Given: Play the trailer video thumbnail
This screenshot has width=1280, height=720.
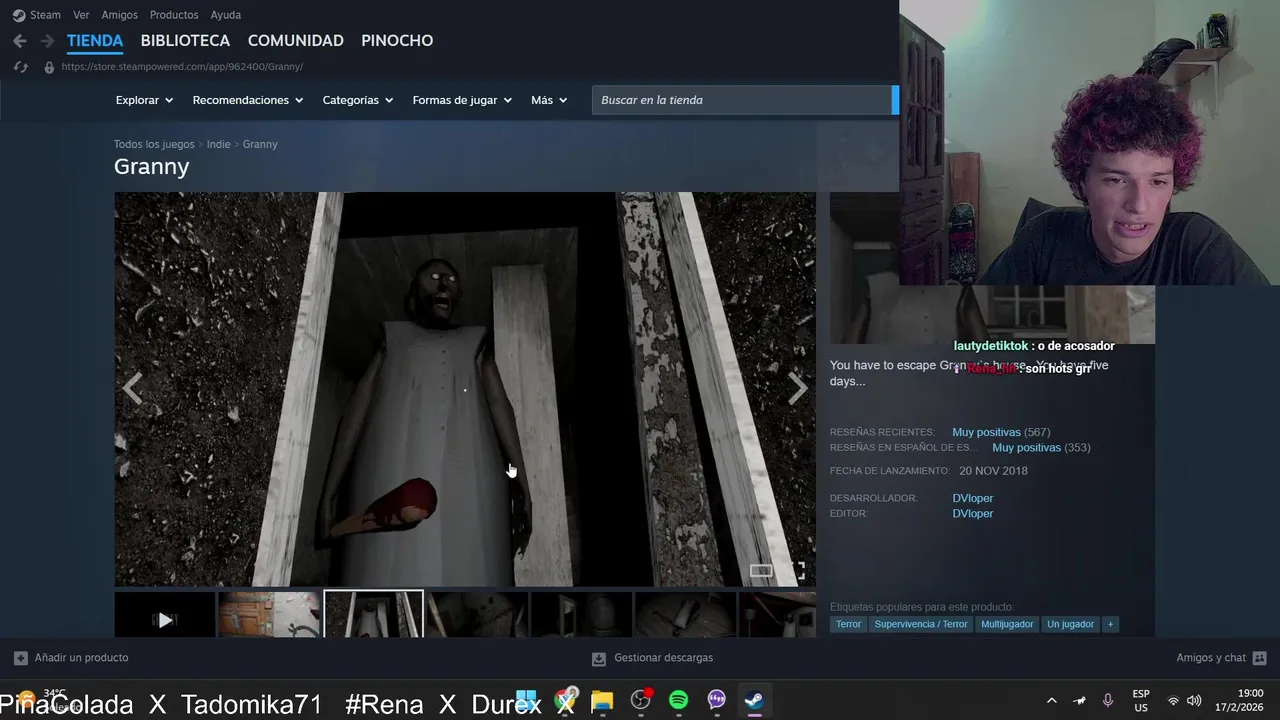Looking at the screenshot, I should click(x=165, y=614).
